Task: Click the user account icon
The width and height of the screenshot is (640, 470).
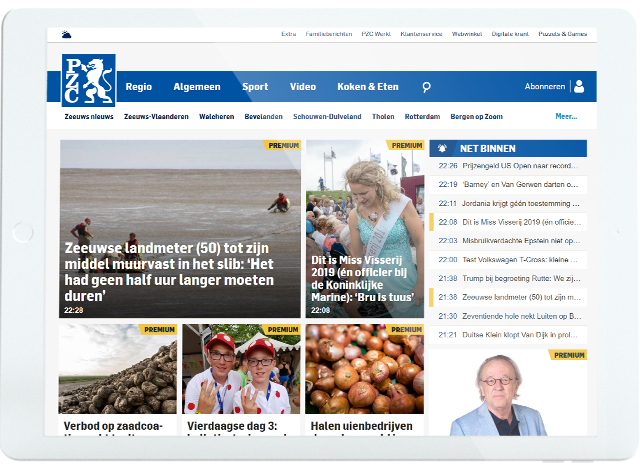Action: point(579,87)
